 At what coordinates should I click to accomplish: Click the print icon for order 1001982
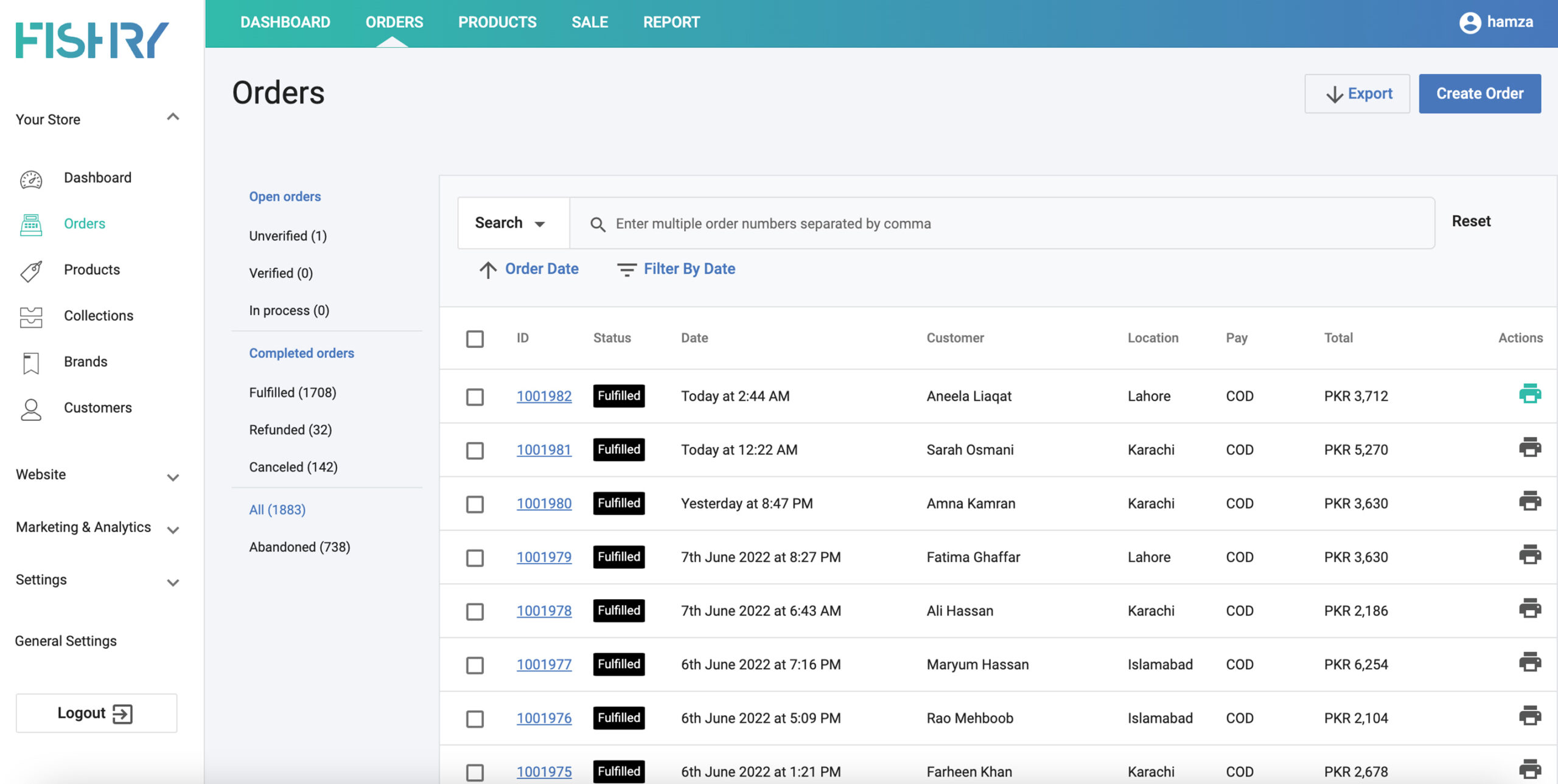coord(1529,394)
